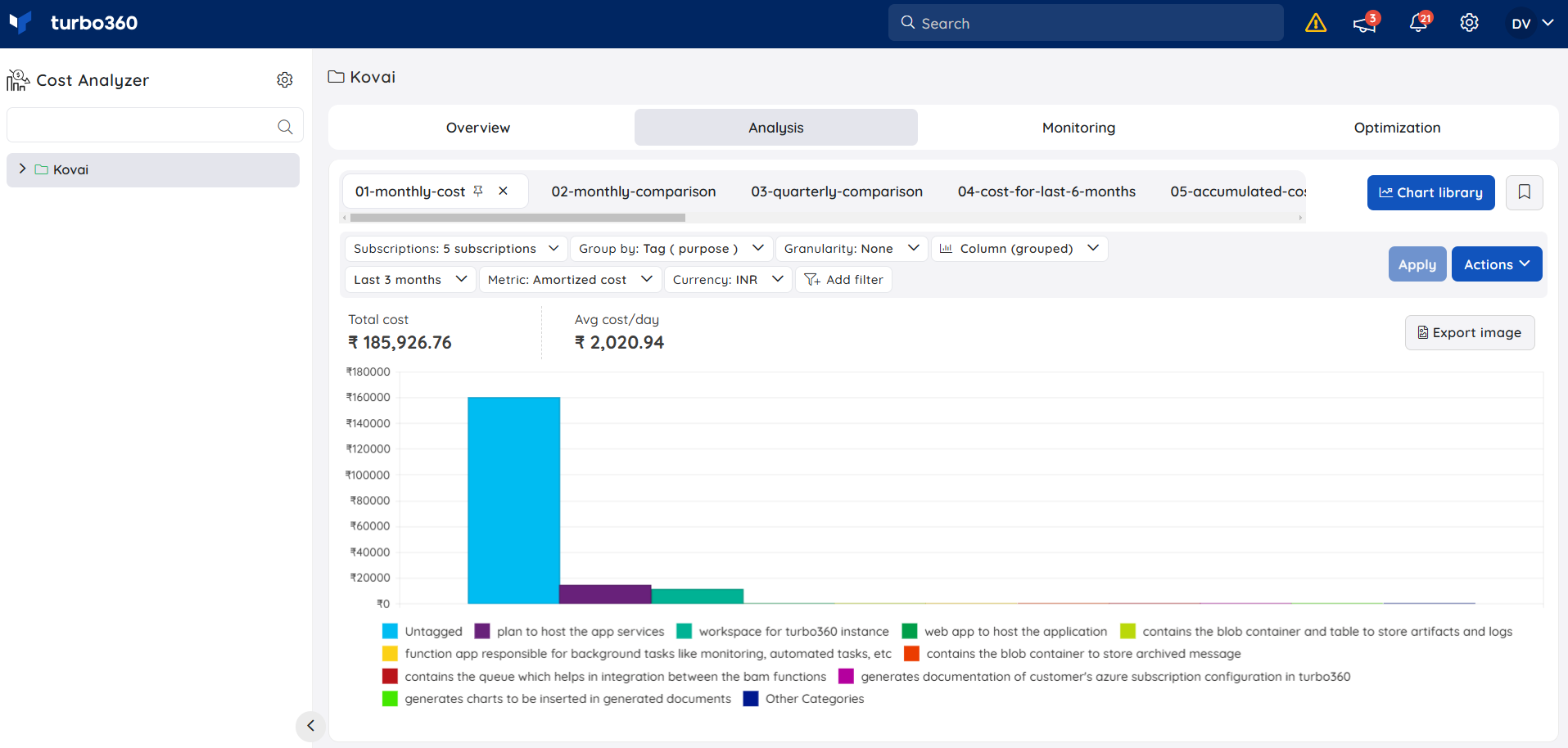The height and width of the screenshot is (748, 1568).
Task: Open the Subscriptions dropdown
Action: (x=456, y=249)
